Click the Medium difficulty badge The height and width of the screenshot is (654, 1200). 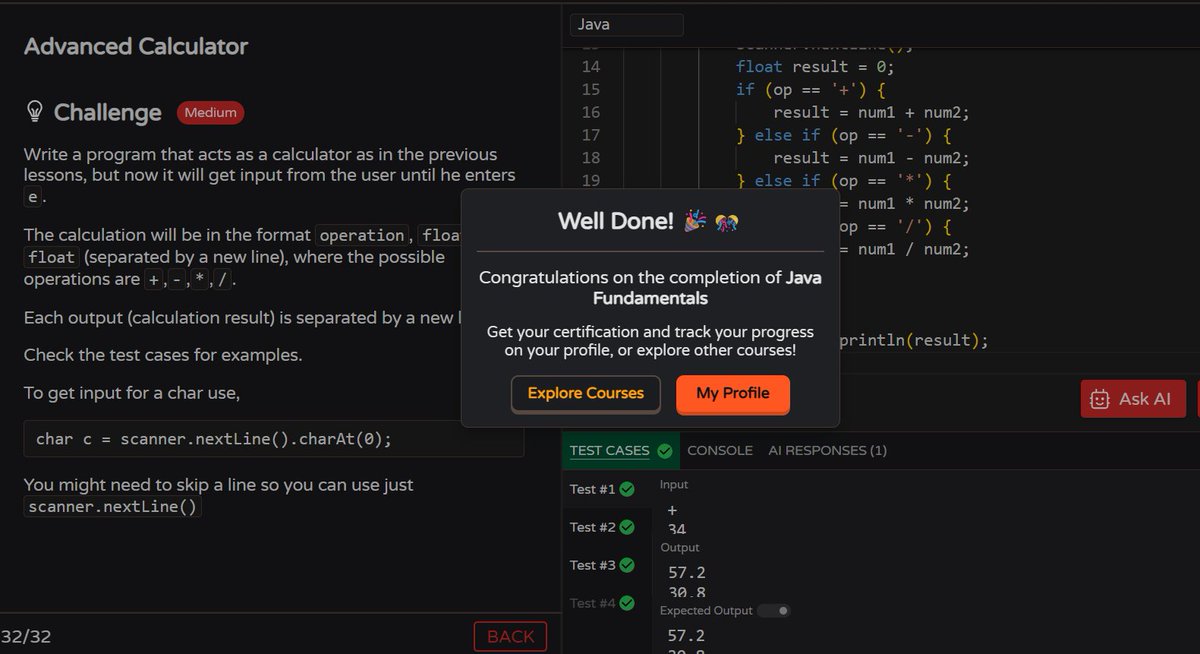click(210, 112)
